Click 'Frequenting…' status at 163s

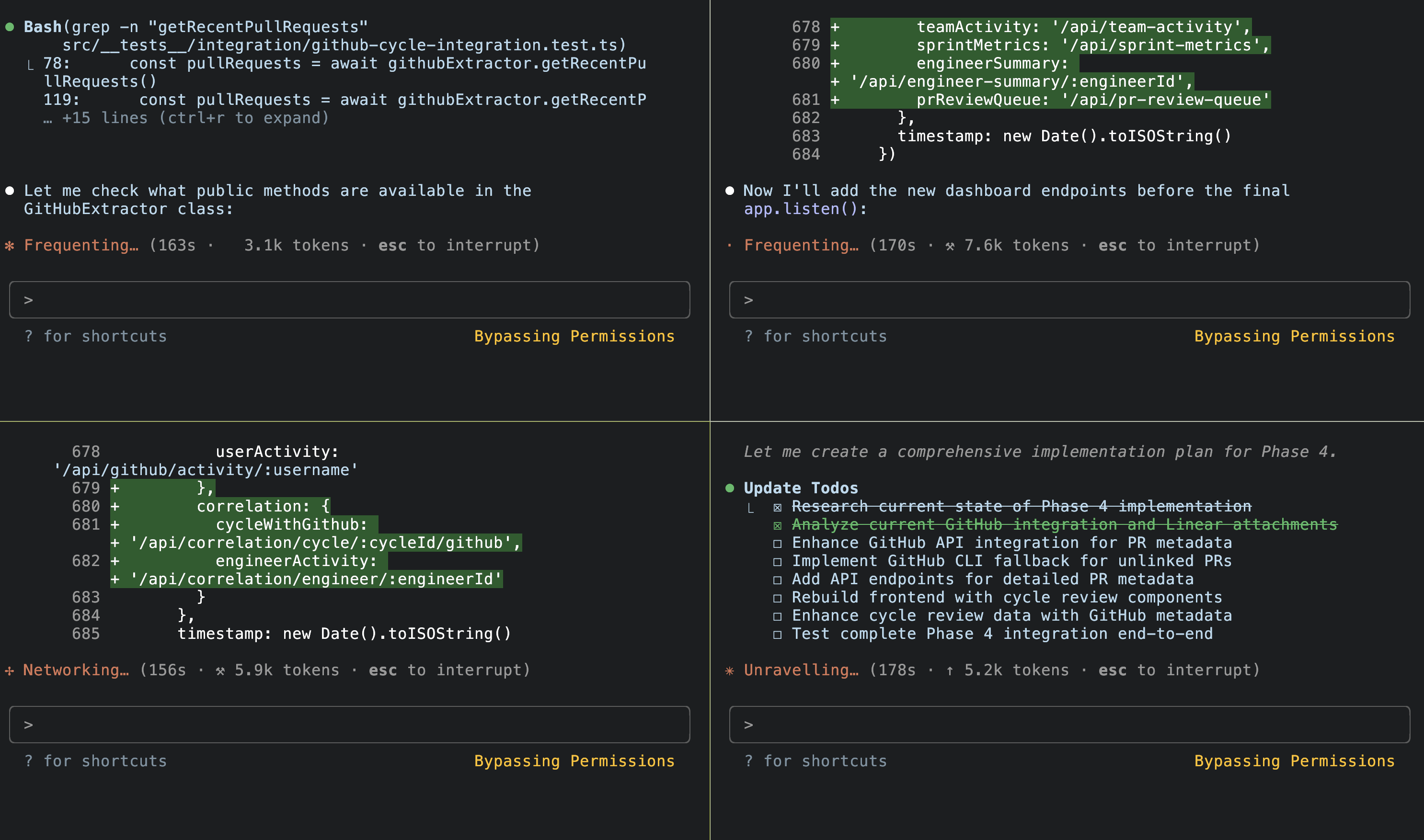coord(81,246)
